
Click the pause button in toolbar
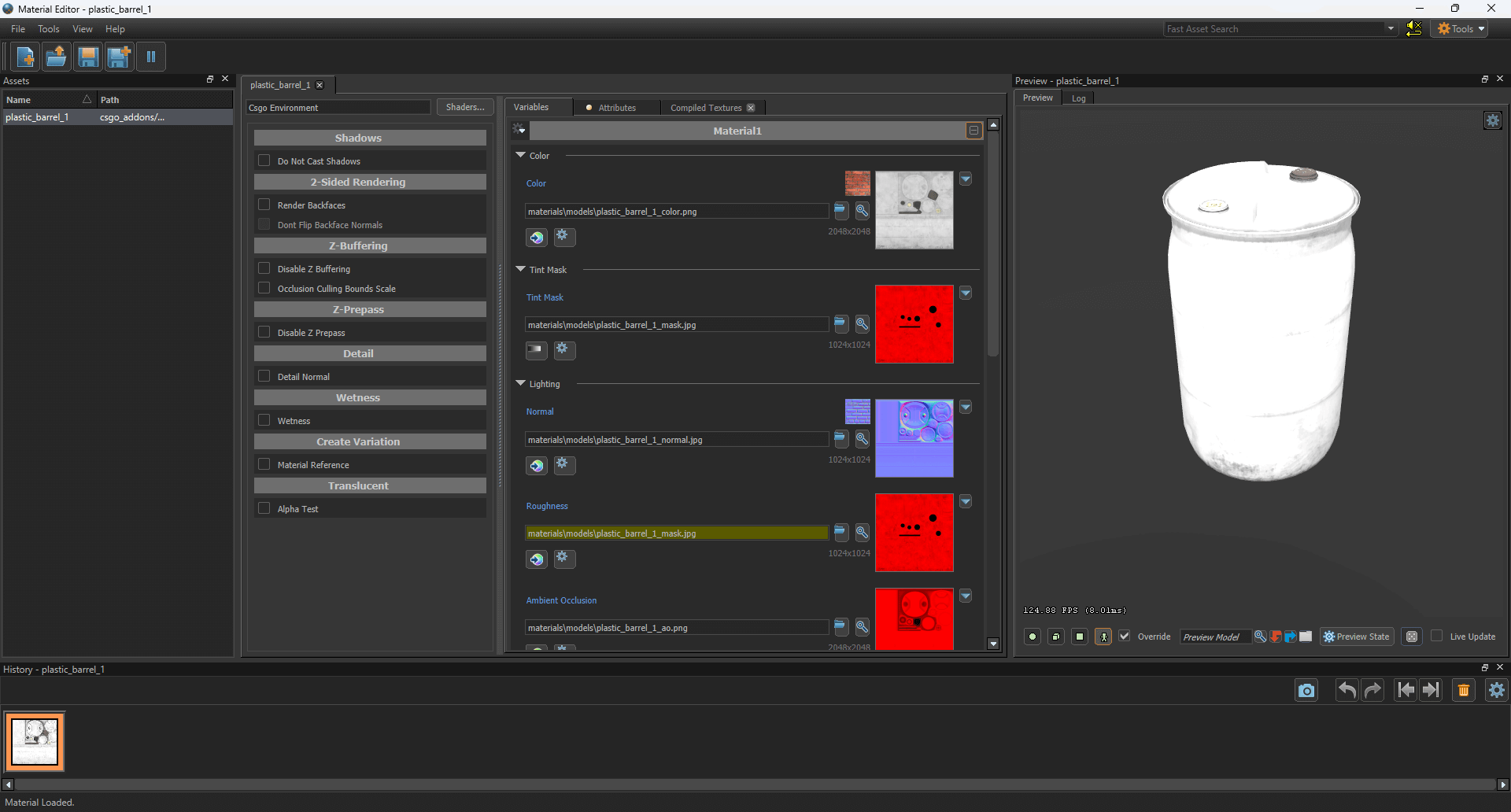(x=151, y=57)
